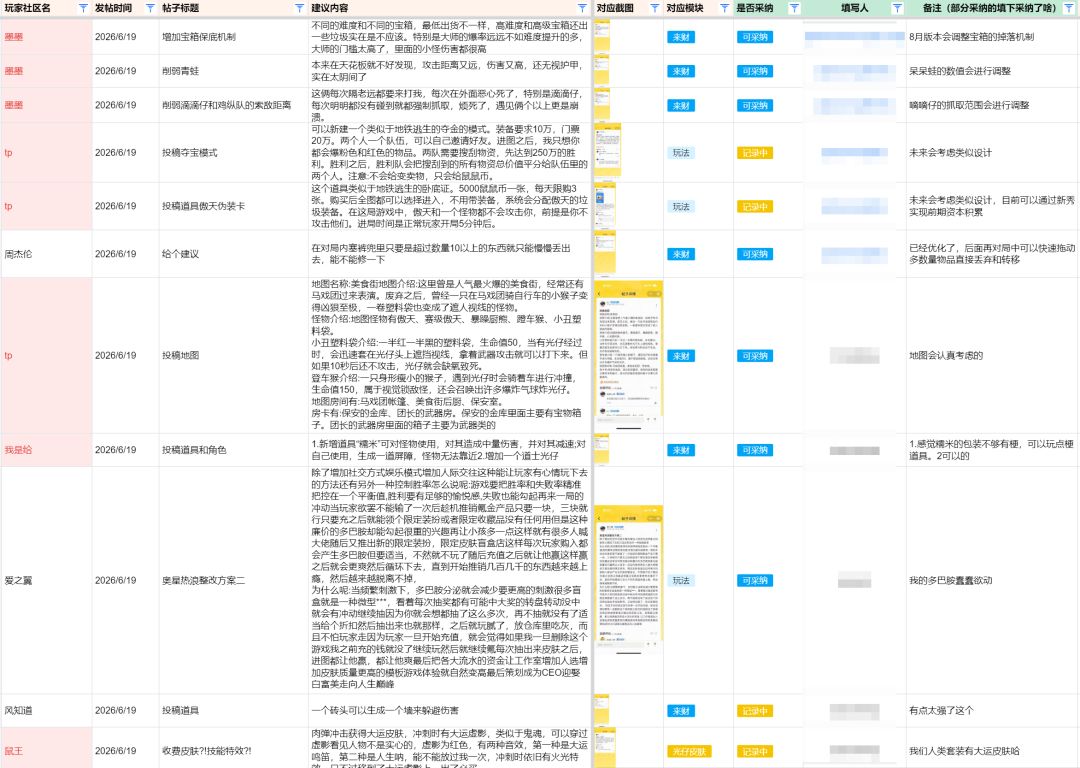Image resolution: width=1080 pixels, height=768 pixels.
Task: Click 记录中 status in 鼠王 row
Action: click(755, 751)
